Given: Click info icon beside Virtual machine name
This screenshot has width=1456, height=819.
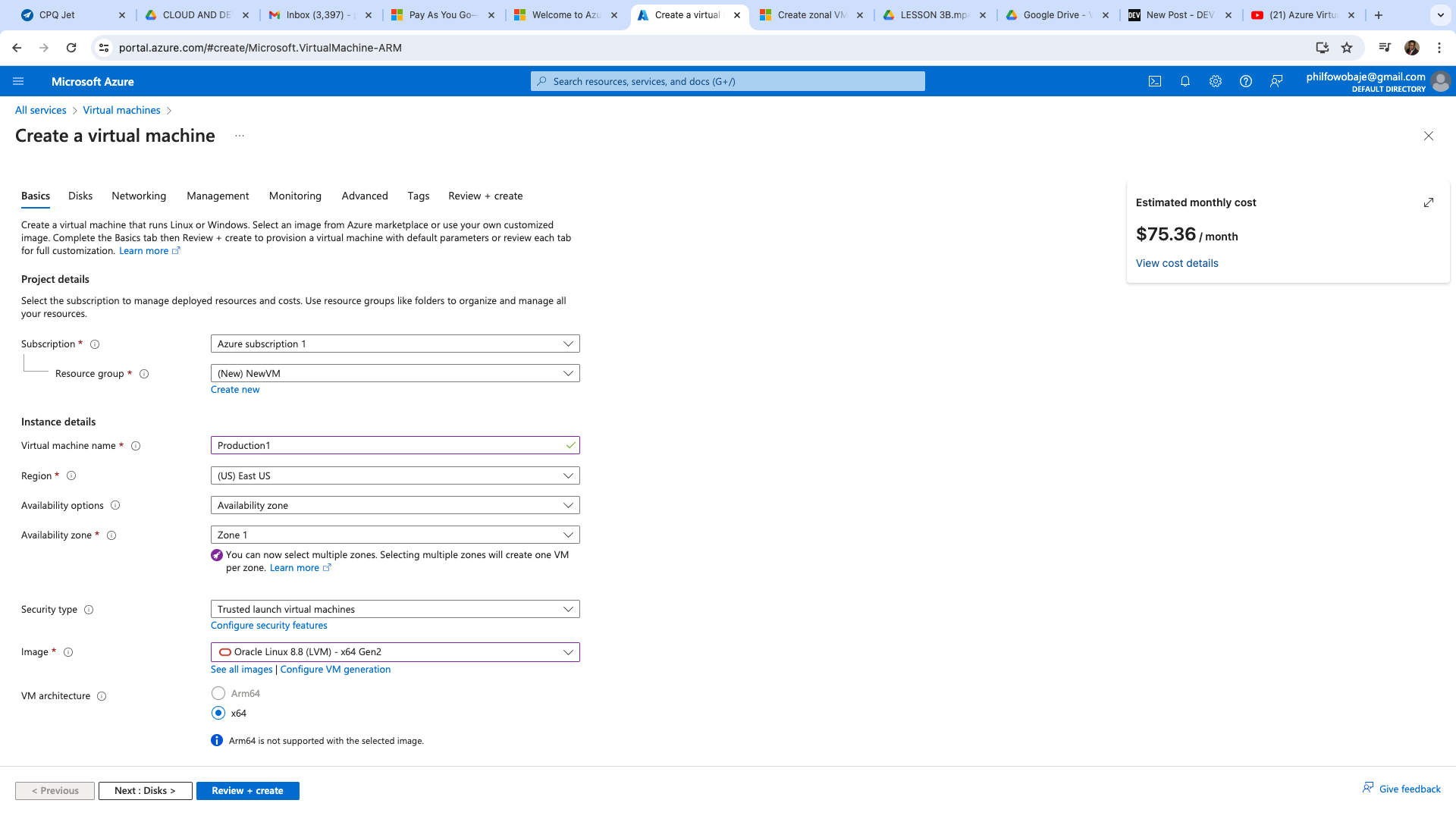Looking at the screenshot, I should [136, 446].
